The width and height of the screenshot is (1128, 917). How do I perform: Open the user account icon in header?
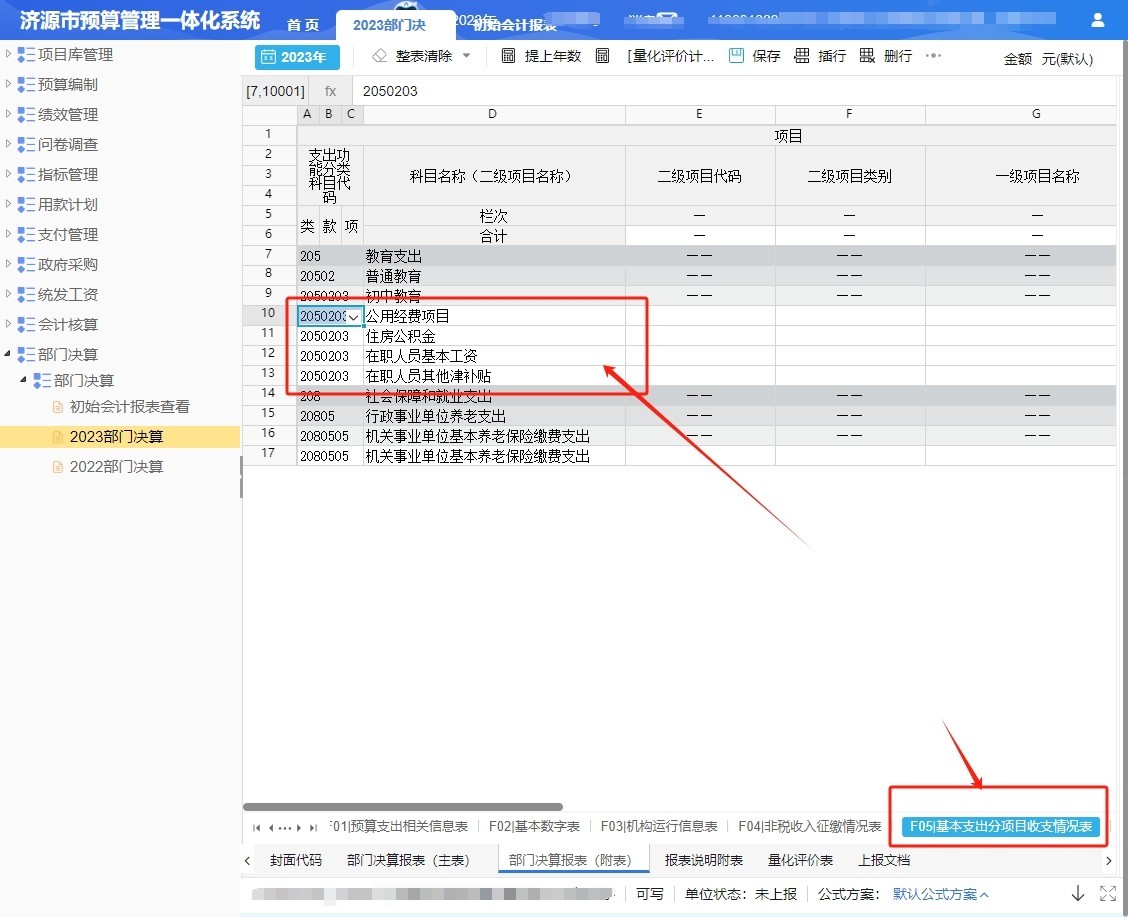click(1097, 20)
